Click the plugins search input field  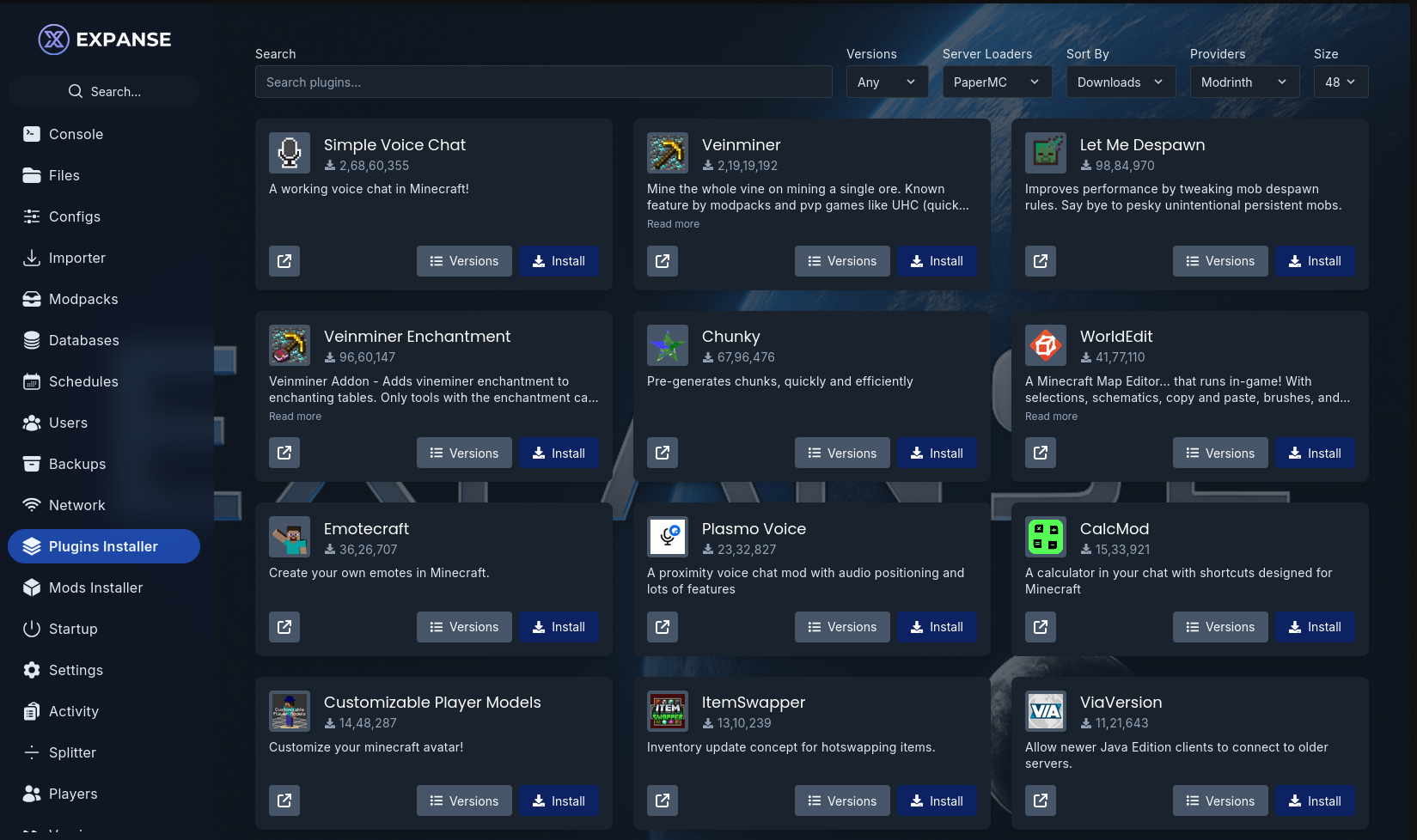(543, 82)
